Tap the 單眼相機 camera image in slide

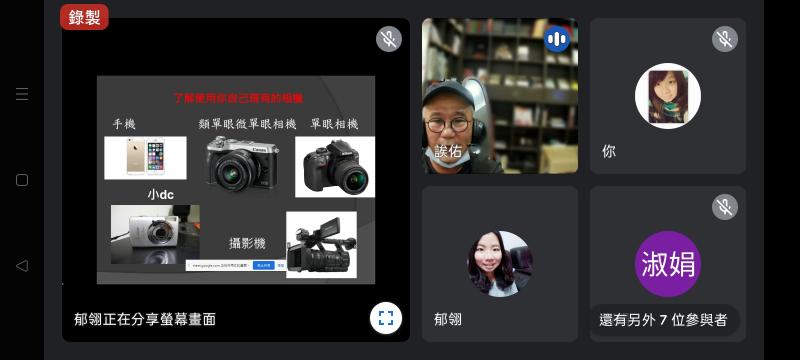(335, 167)
